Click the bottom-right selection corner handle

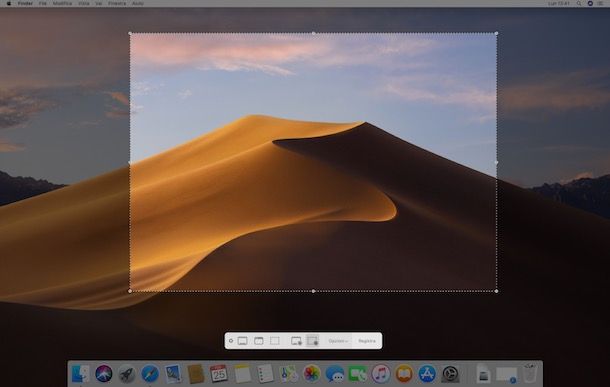496,291
